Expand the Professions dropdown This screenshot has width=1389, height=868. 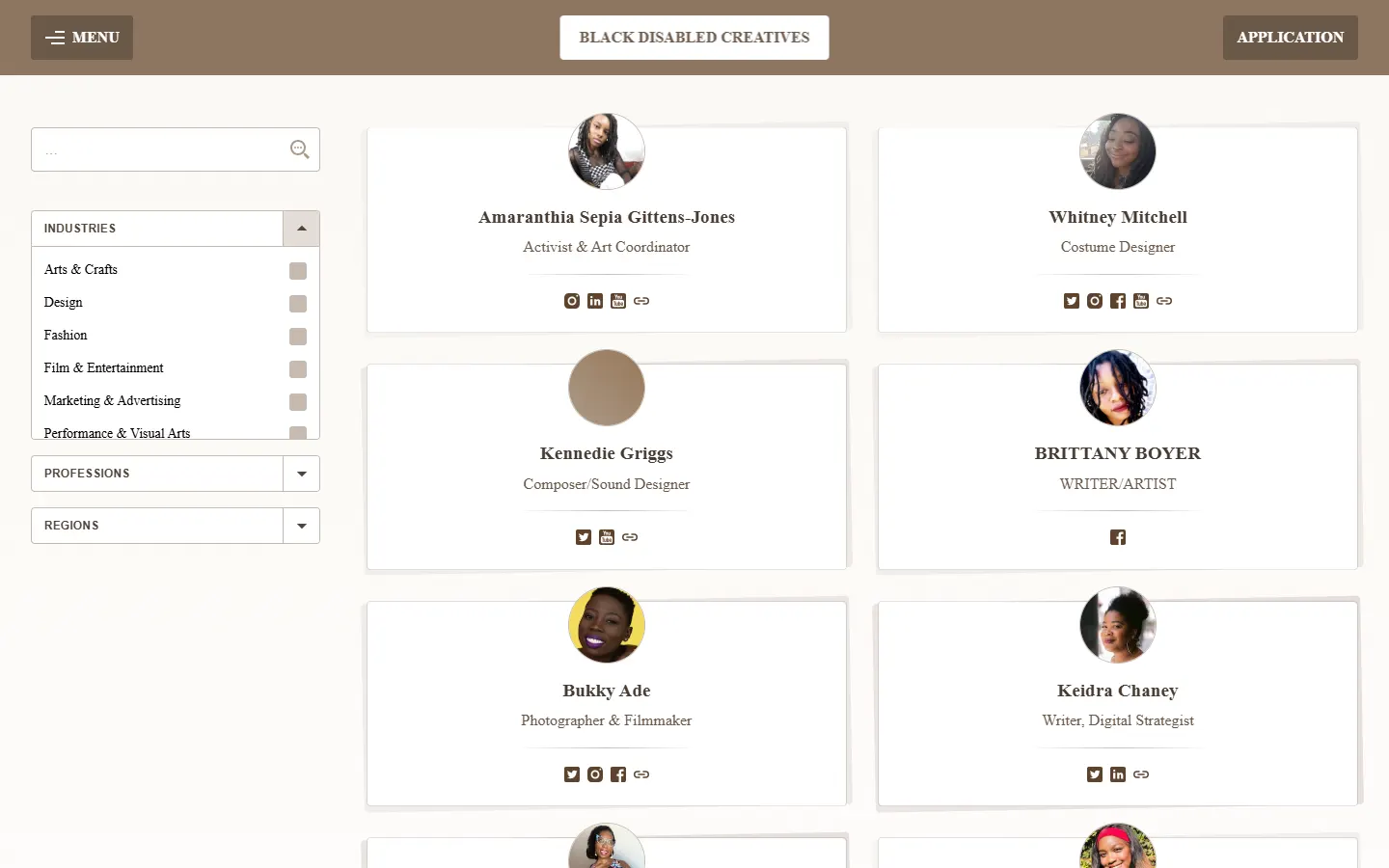coord(301,474)
